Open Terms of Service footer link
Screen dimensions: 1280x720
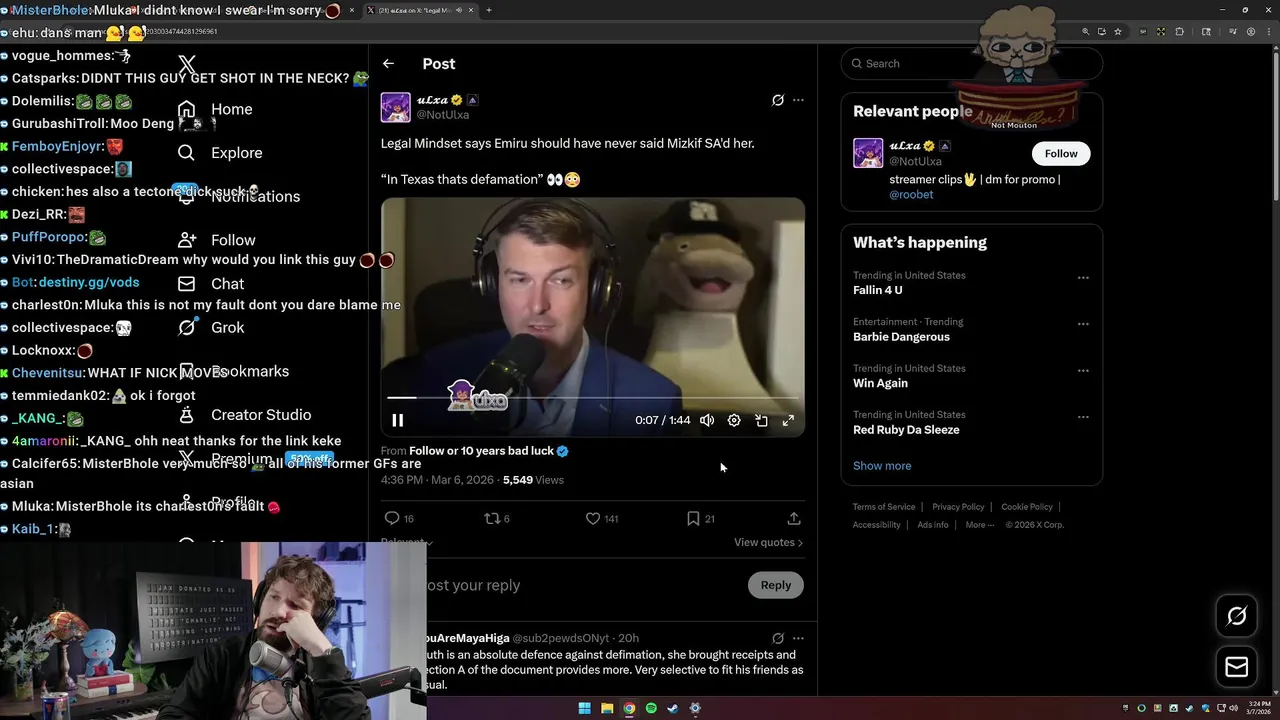coord(883,507)
